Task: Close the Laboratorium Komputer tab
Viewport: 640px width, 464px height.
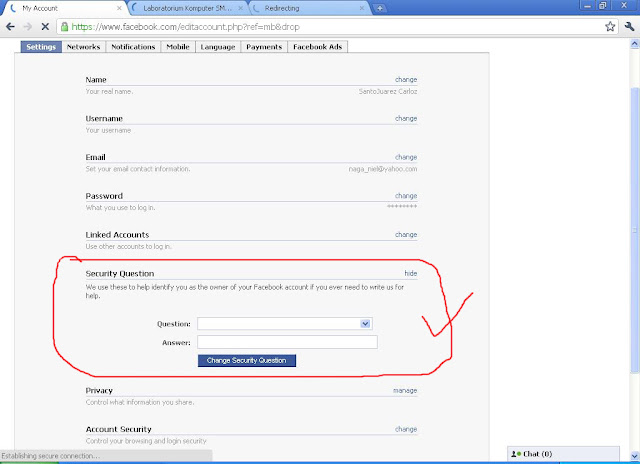Action: click(241, 8)
